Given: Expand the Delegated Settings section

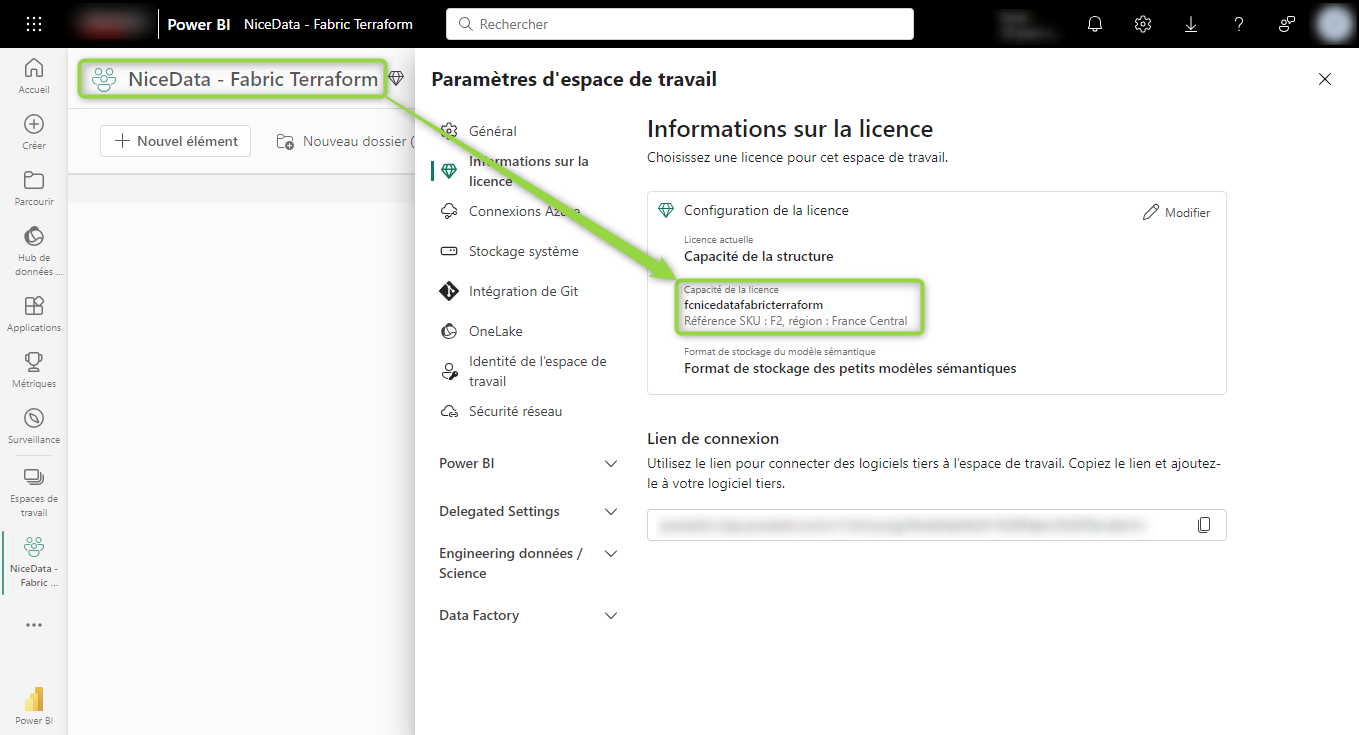Looking at the screenshot, I should (x=528, y=511).
